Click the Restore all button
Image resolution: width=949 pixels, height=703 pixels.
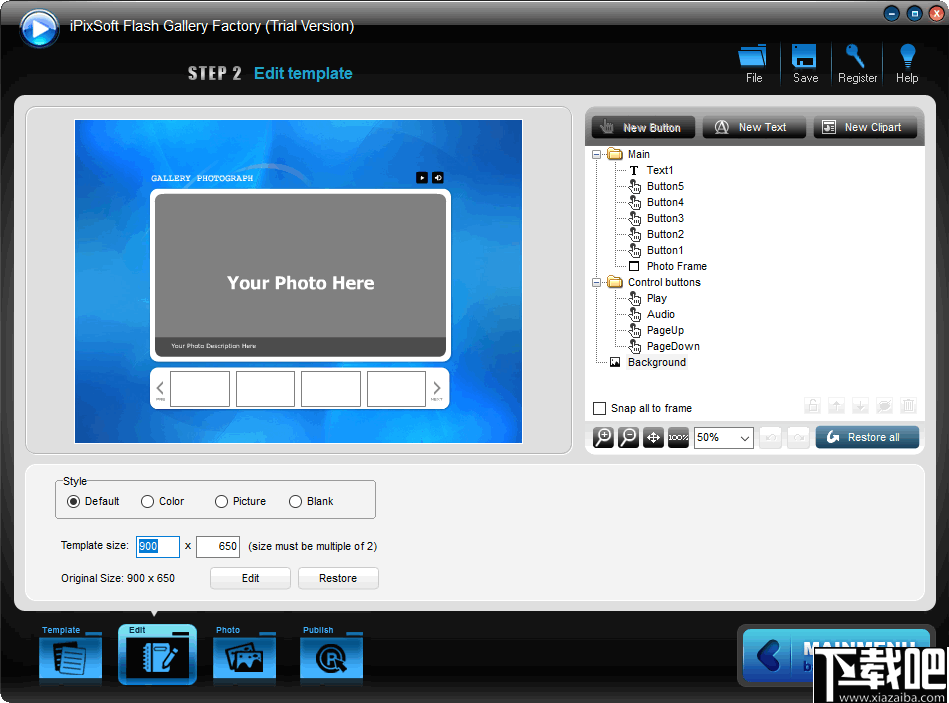pos(867,437)
